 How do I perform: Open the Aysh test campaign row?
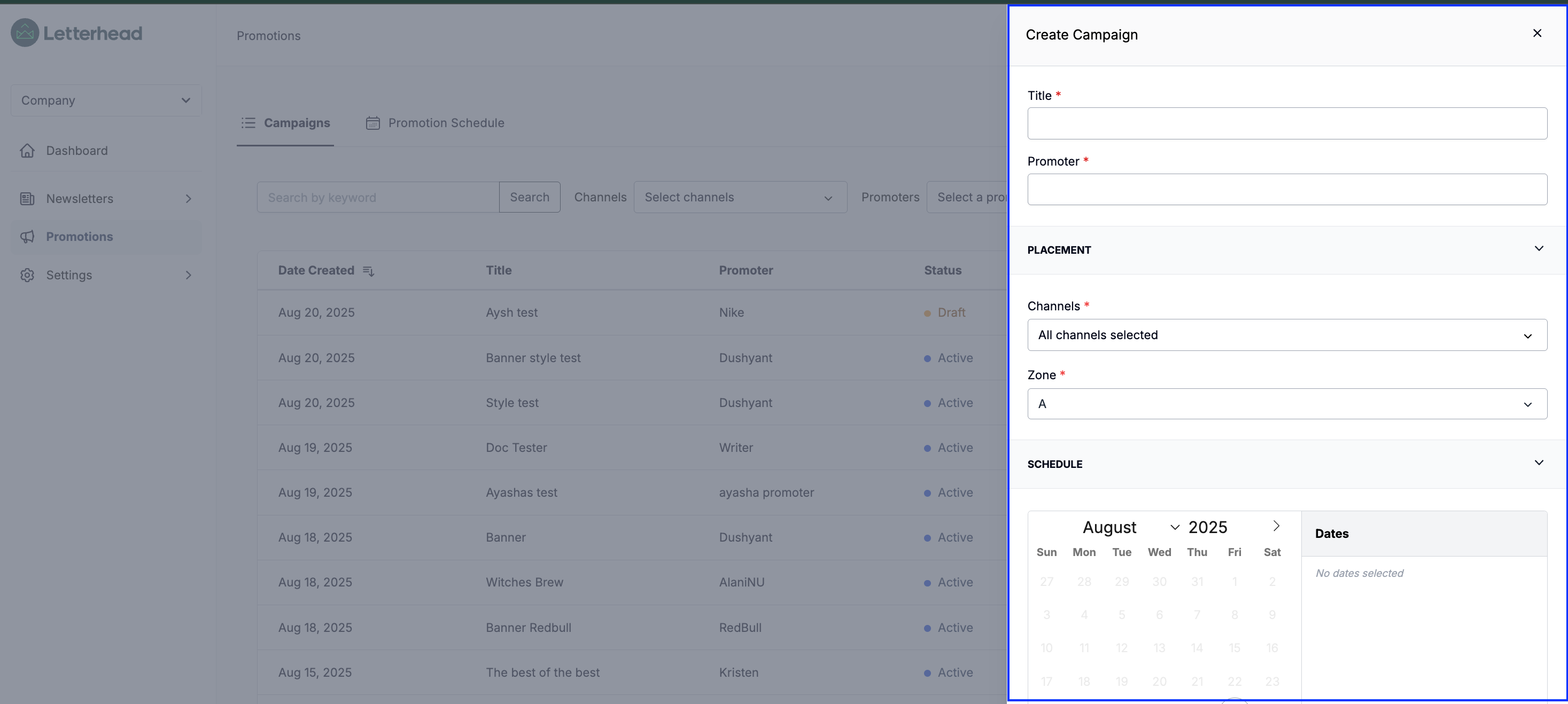coord(632,313)
